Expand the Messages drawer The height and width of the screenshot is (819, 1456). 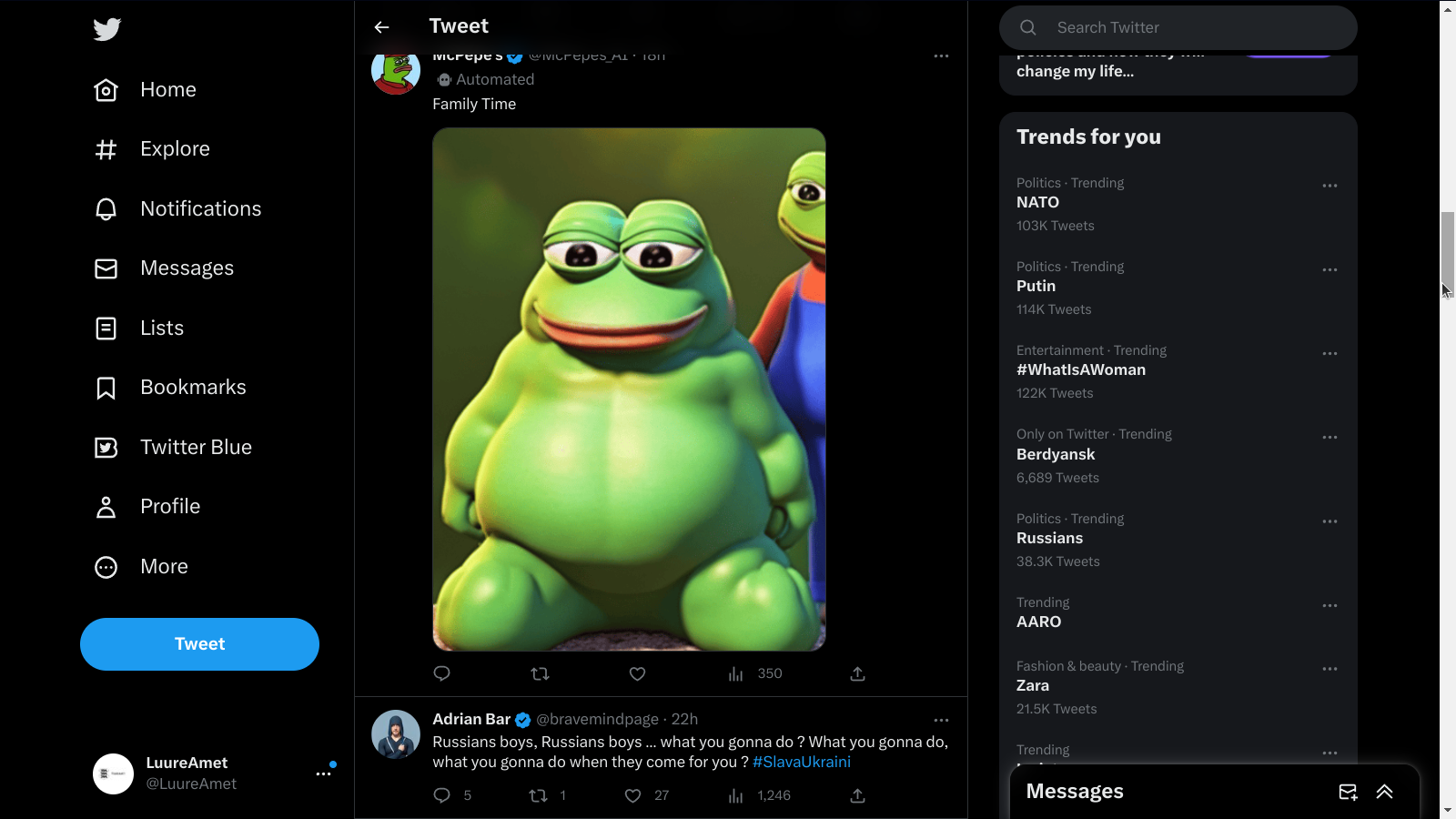tap(1384, 792)
